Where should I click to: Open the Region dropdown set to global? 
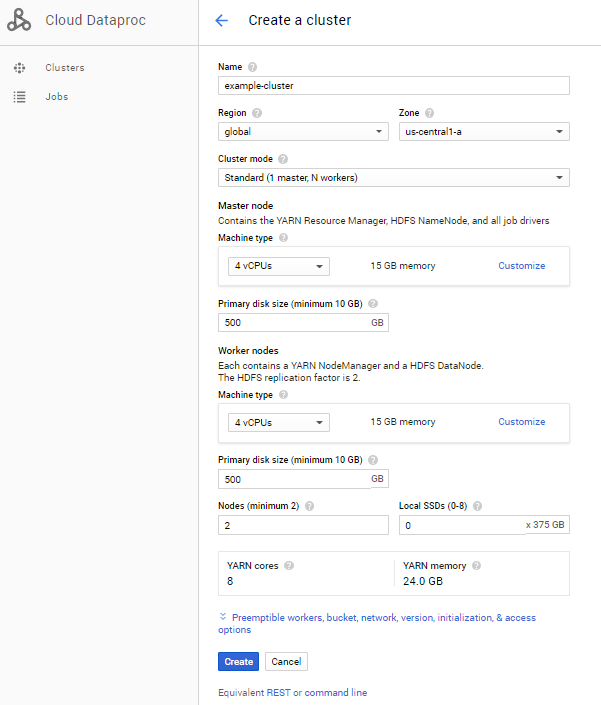click(x=303, y=132)
